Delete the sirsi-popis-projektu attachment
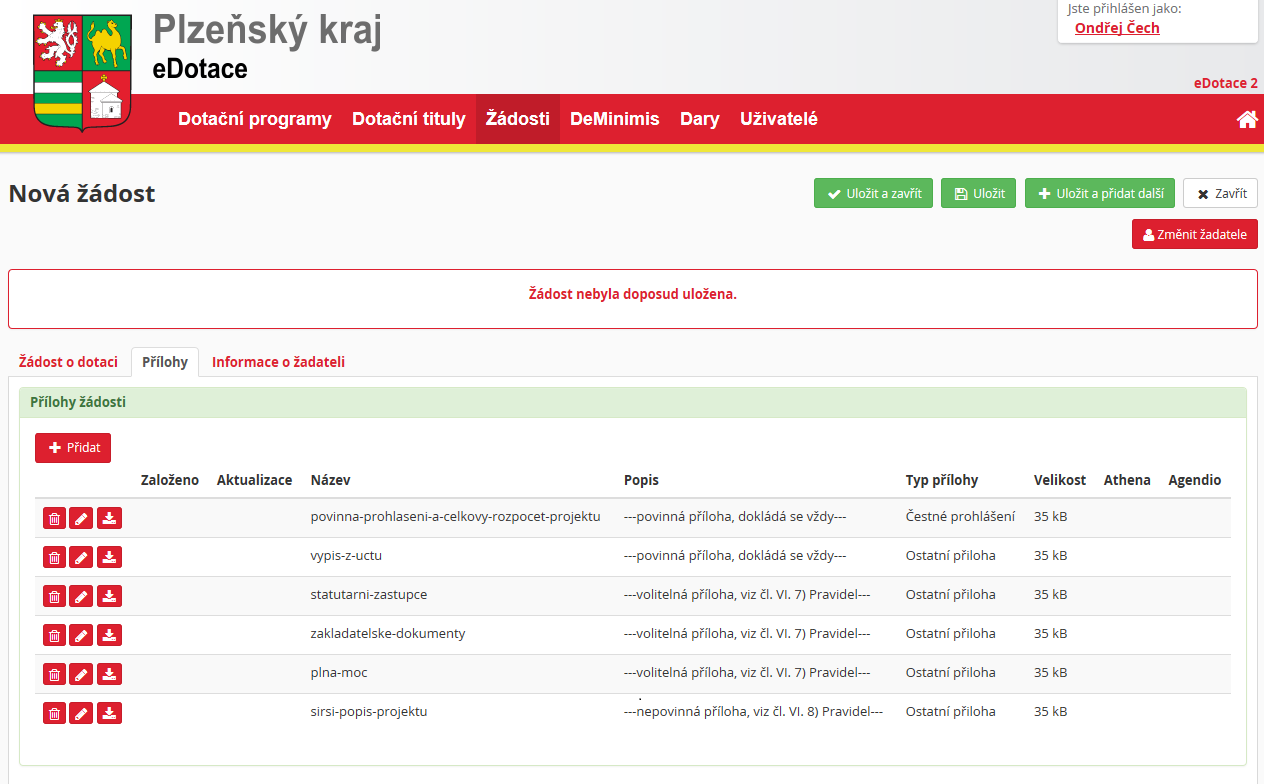The height and width of the screenshot is (784, 1264). (55, 713)
